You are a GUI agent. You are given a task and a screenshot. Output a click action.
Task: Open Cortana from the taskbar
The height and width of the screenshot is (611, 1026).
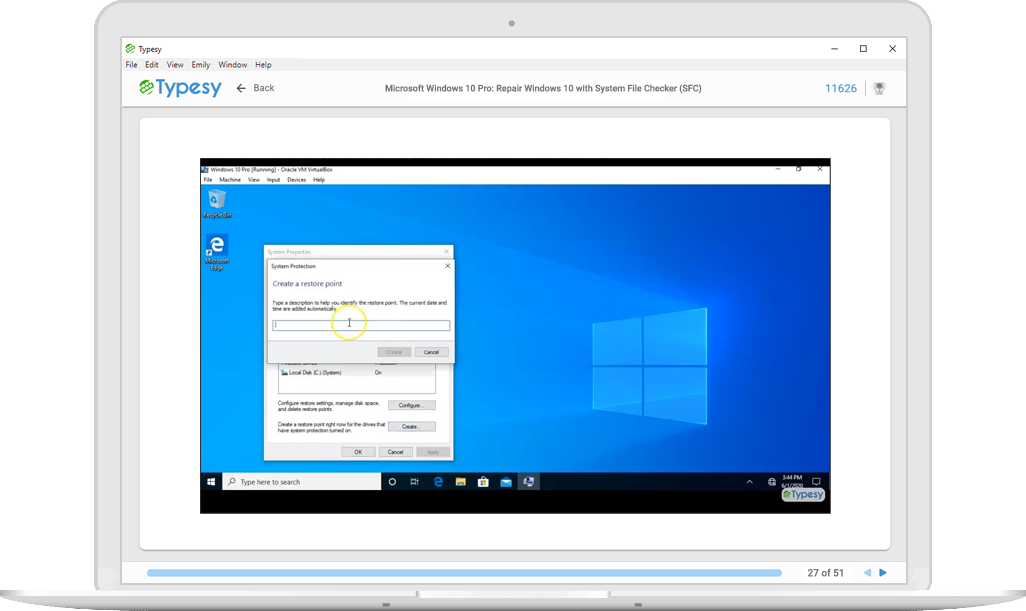[392, 481]
